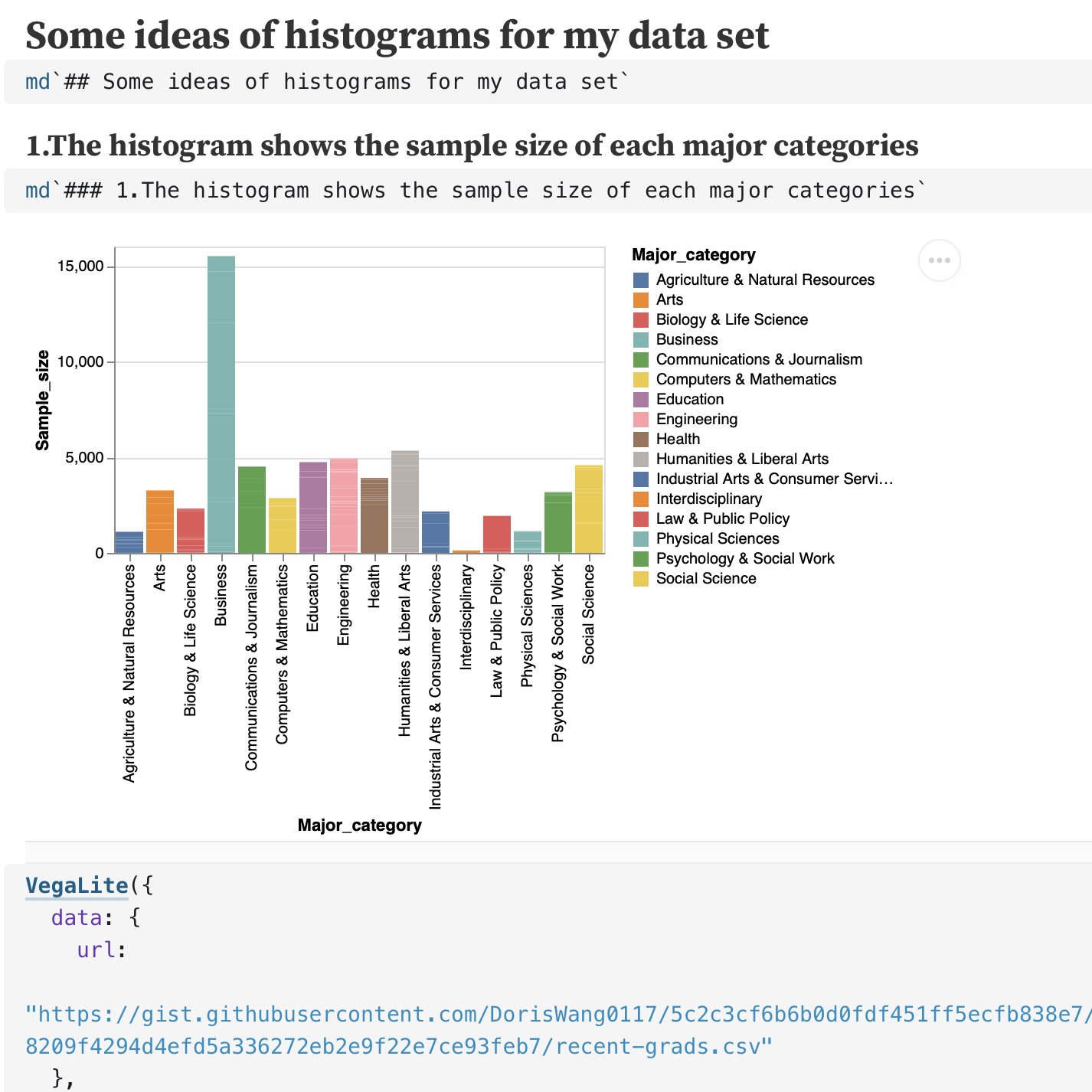Image resolution: width=1092 pixels, height=1092 pixels.
Task: Click the Arts orange legend swatch
Action: click(x=641, y=300)
